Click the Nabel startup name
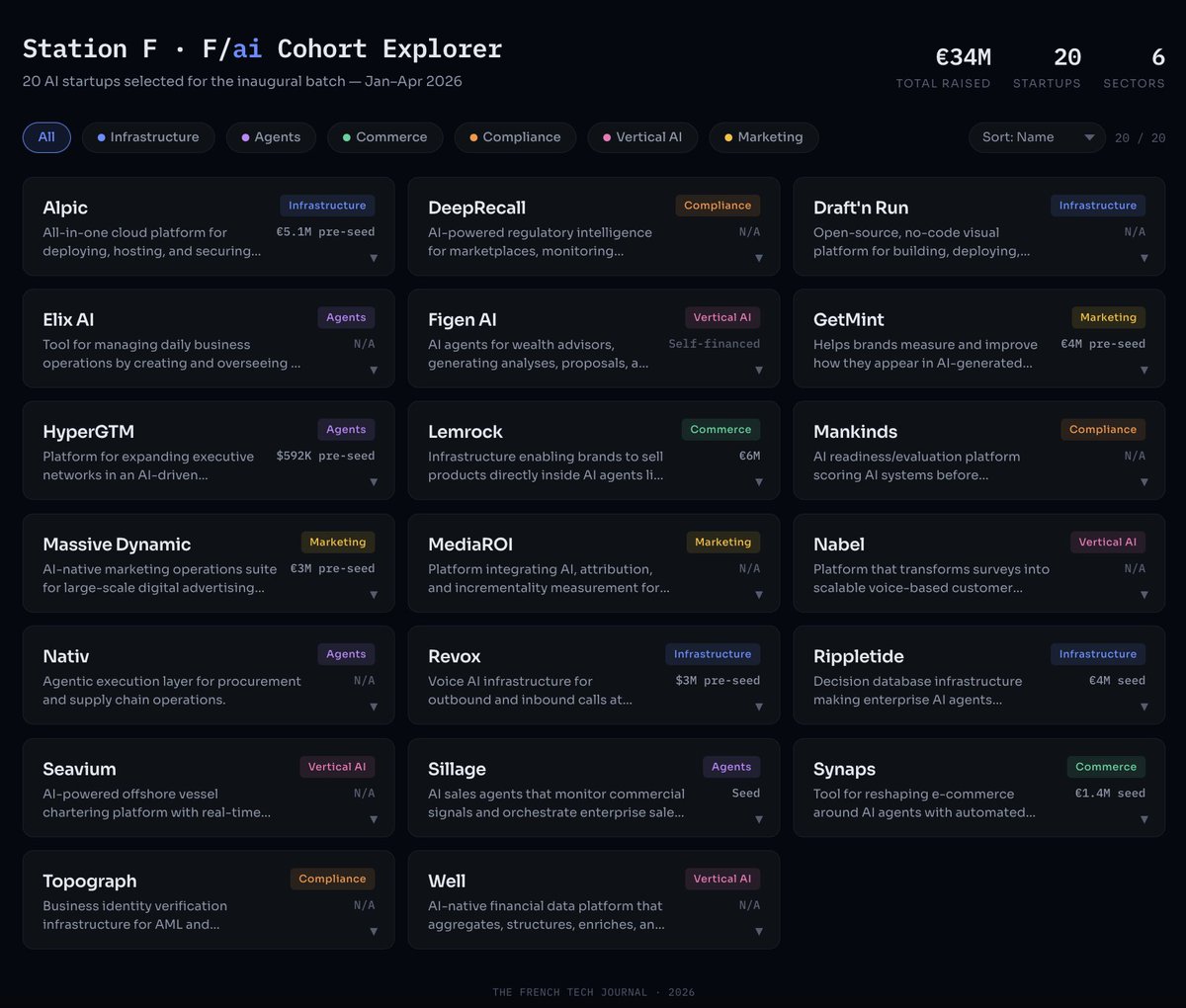This screenshot has height=1008, width=1186. click(x=839, y=545)
